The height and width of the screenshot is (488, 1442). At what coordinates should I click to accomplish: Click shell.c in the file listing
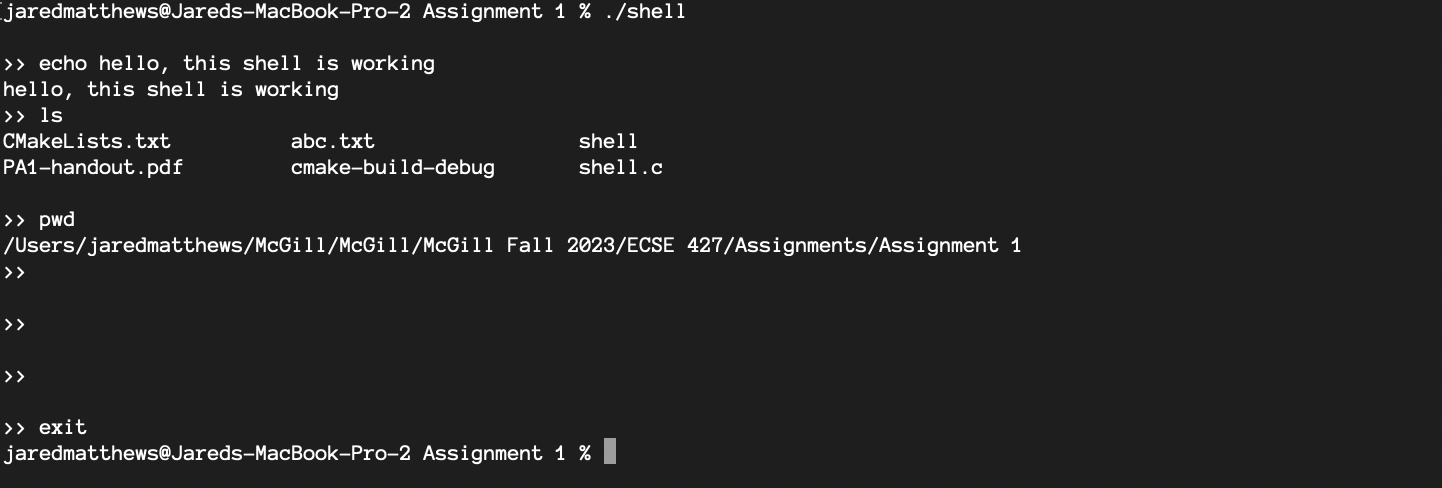tap(620, 167)
